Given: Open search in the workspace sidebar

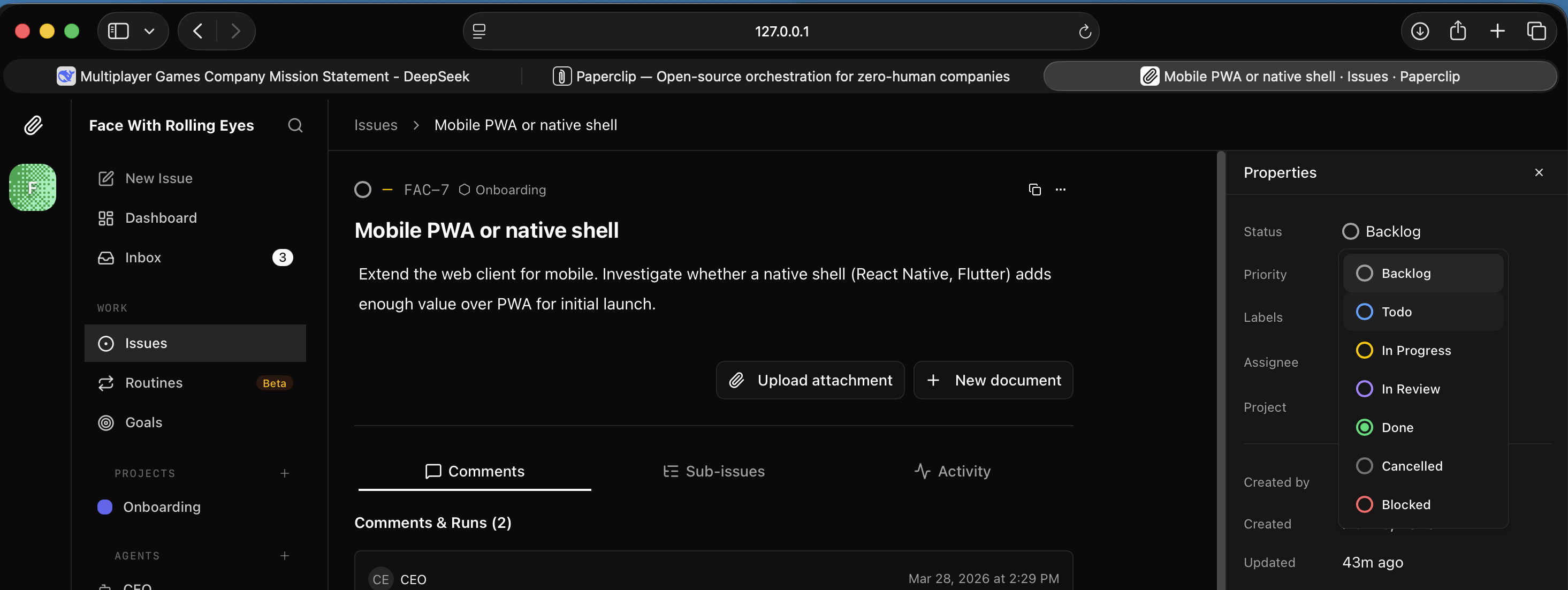Looking at the screenshot, I should pyautogui.click(x=295, y=125).
